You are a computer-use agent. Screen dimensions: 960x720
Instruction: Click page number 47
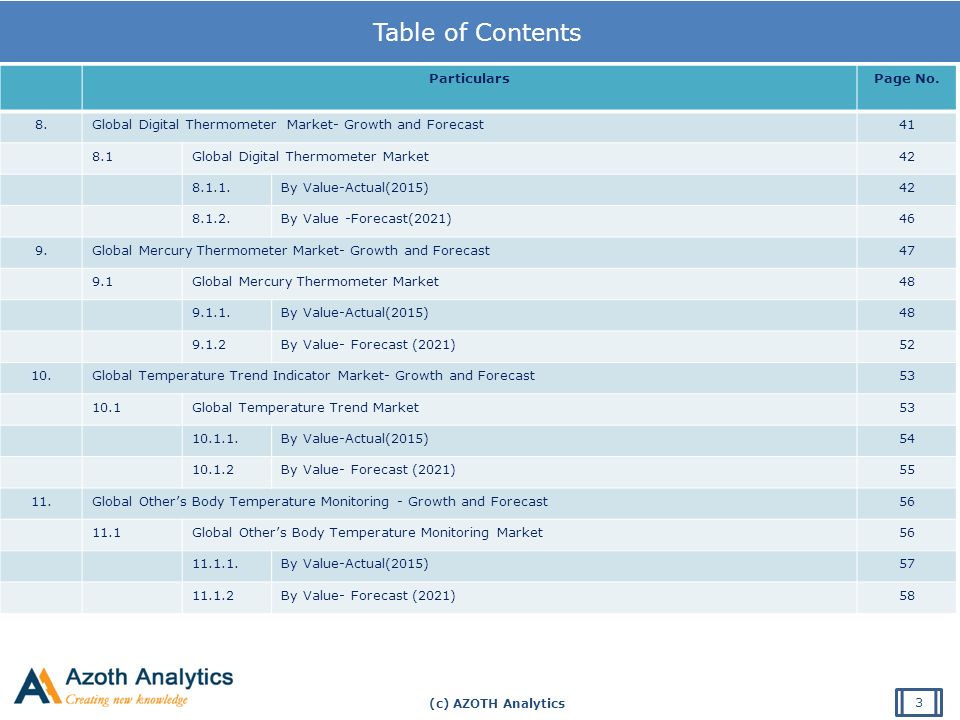click(907, 251)
